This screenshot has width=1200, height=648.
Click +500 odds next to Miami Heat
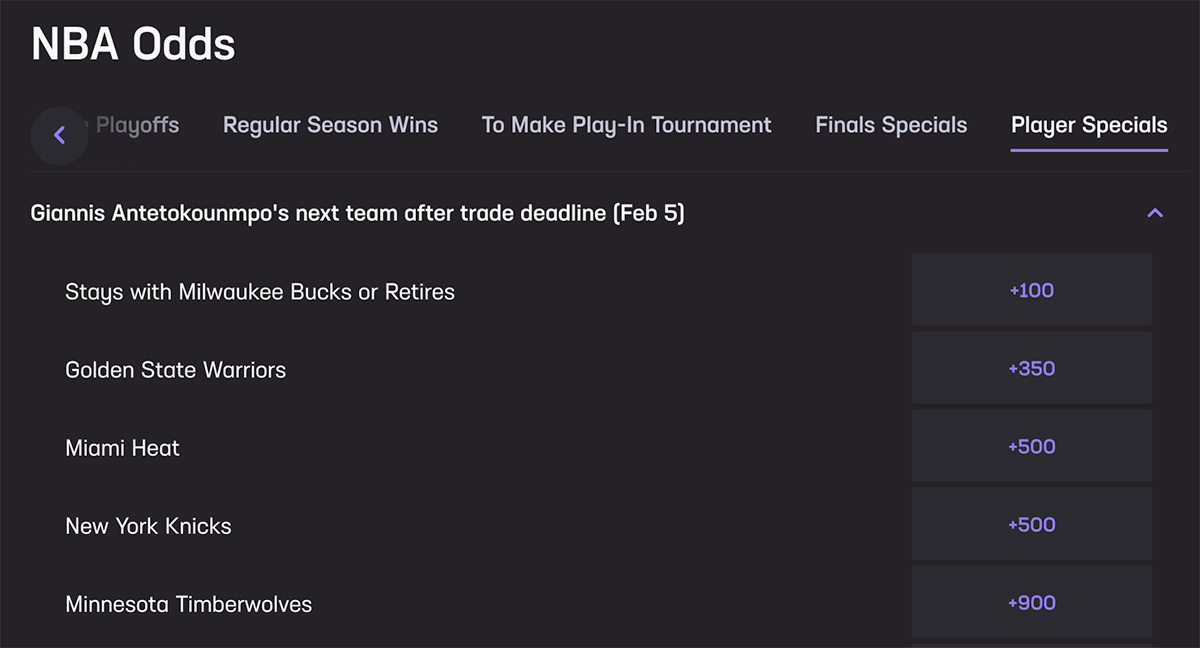[1031, 446]
